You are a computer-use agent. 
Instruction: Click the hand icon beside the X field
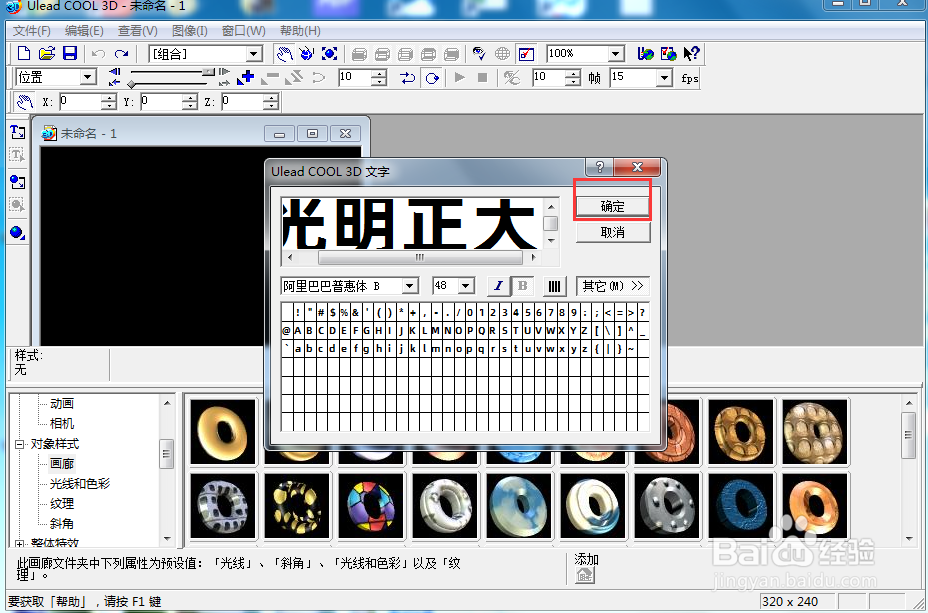click(24, 102)
